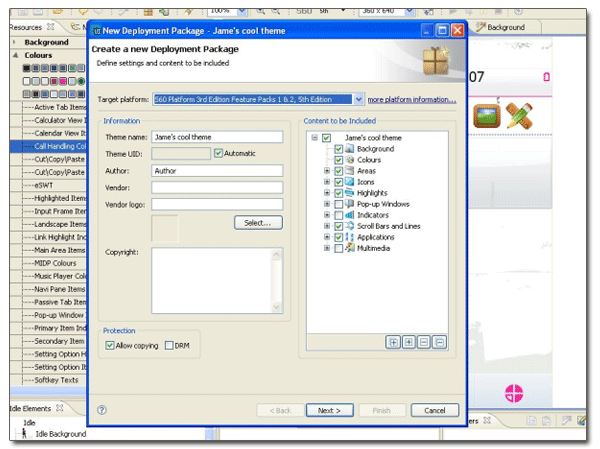This screenshot has height=449, width=600.
Task: Uncheck the Scroll Bars and Lines checkbox
Action: click(x=338, y=226)
